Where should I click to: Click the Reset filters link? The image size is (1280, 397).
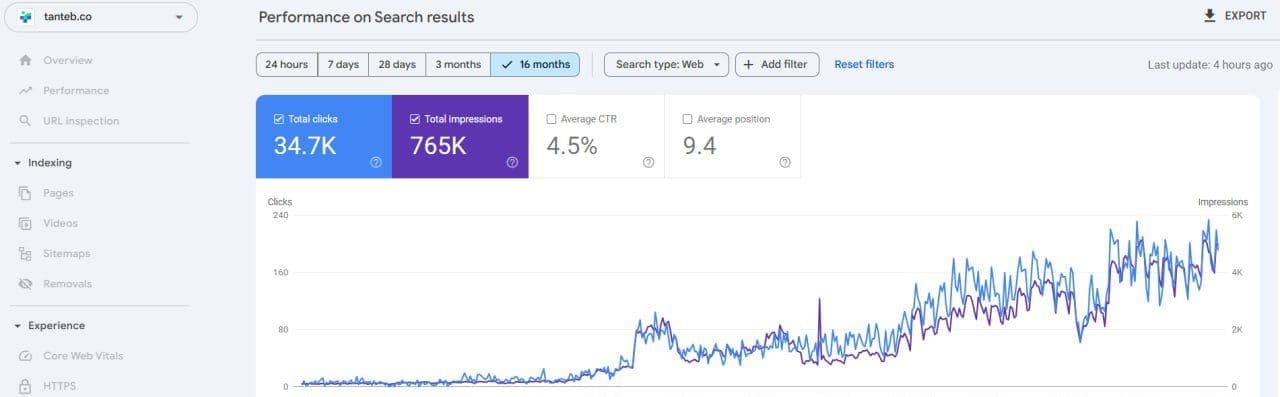(864, 64)
